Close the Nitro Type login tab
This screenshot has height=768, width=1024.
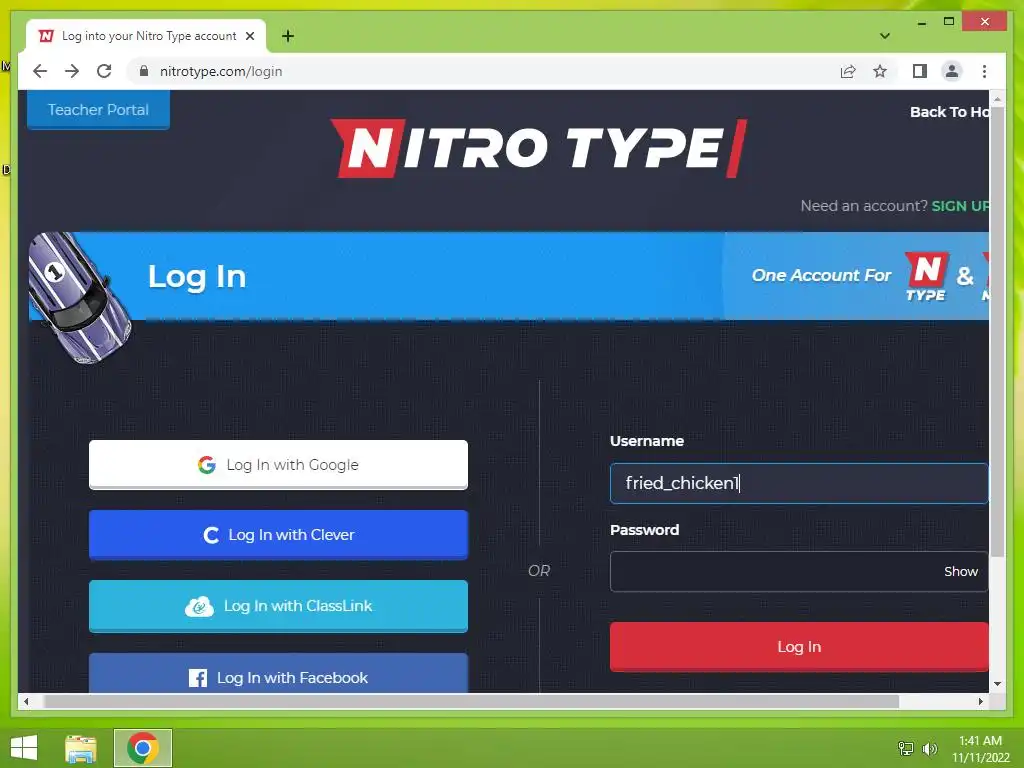tap(249, 36)
